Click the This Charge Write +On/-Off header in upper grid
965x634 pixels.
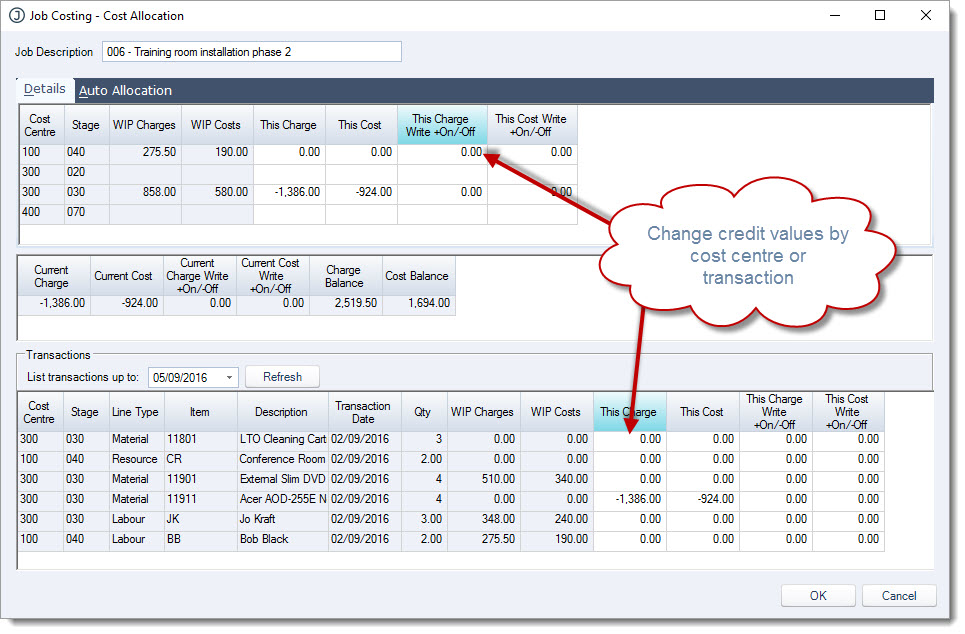pyautogui.click(x=442, y=125)
